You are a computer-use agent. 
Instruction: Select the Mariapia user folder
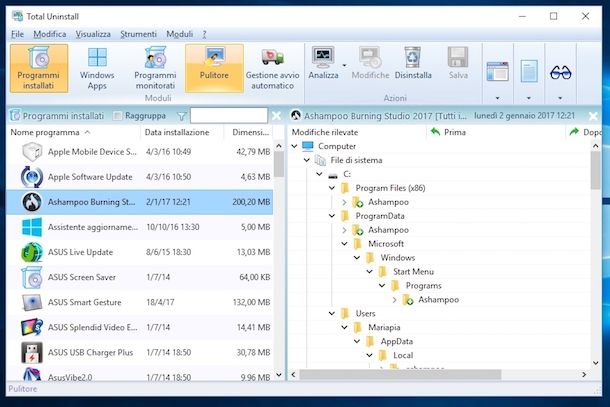pos(384,328)
